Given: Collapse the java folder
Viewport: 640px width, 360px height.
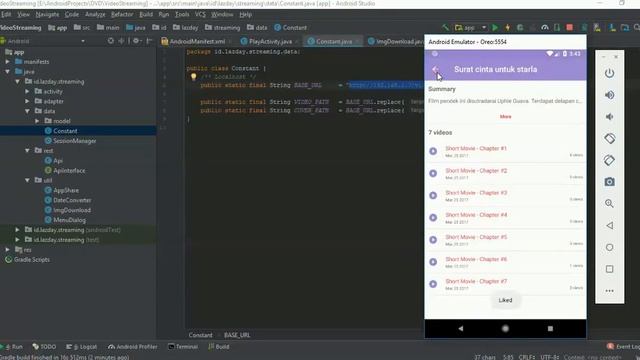Looking at the screenshot, I should [x=8, y=71].
